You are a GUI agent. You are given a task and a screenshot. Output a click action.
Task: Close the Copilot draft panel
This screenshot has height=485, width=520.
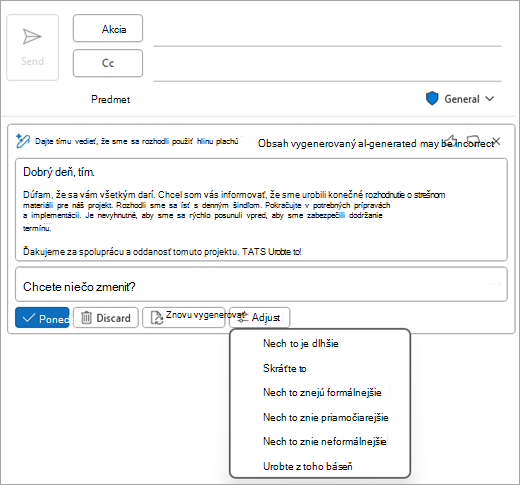496,141
